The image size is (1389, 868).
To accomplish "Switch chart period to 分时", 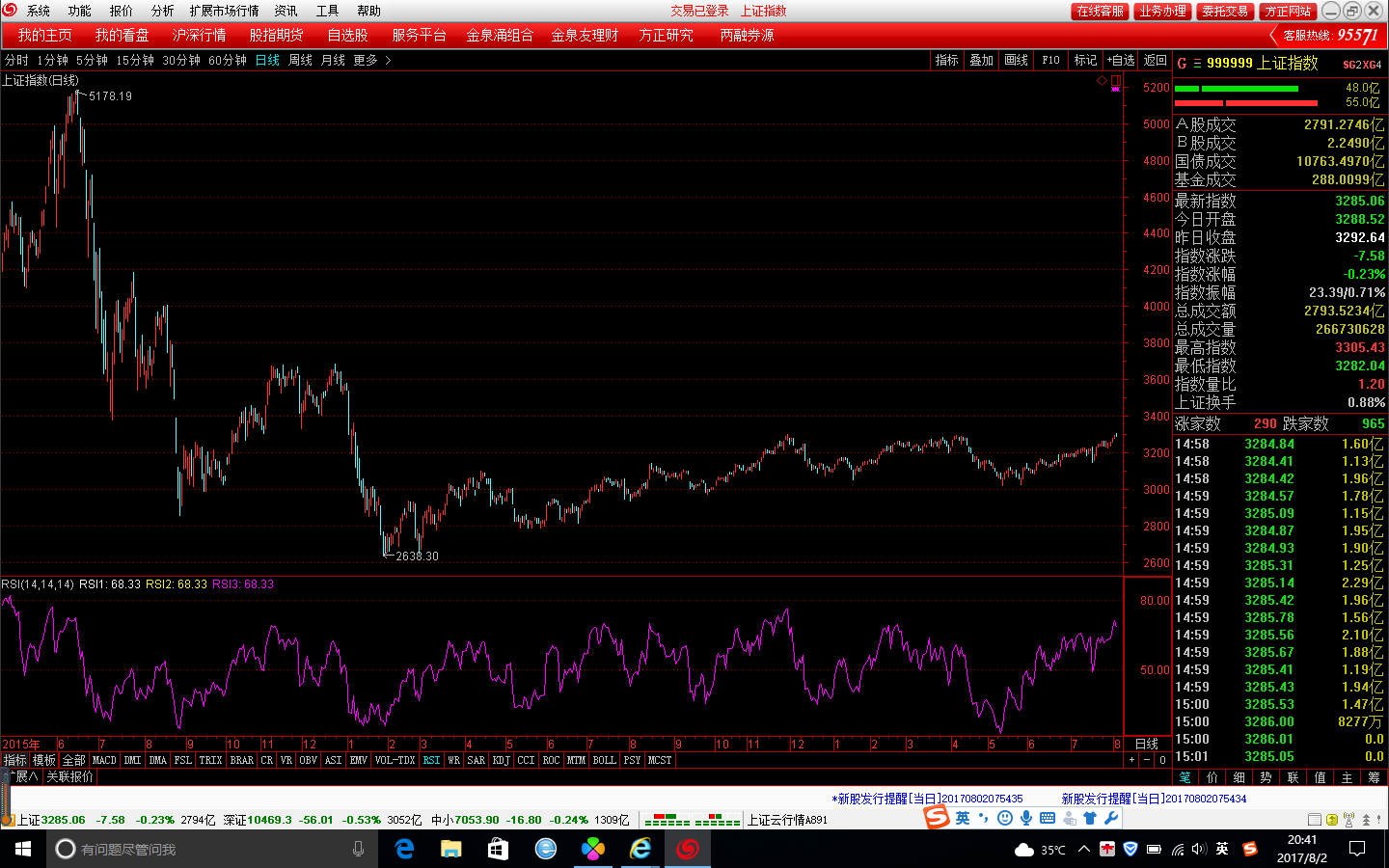I will point(16,60).
